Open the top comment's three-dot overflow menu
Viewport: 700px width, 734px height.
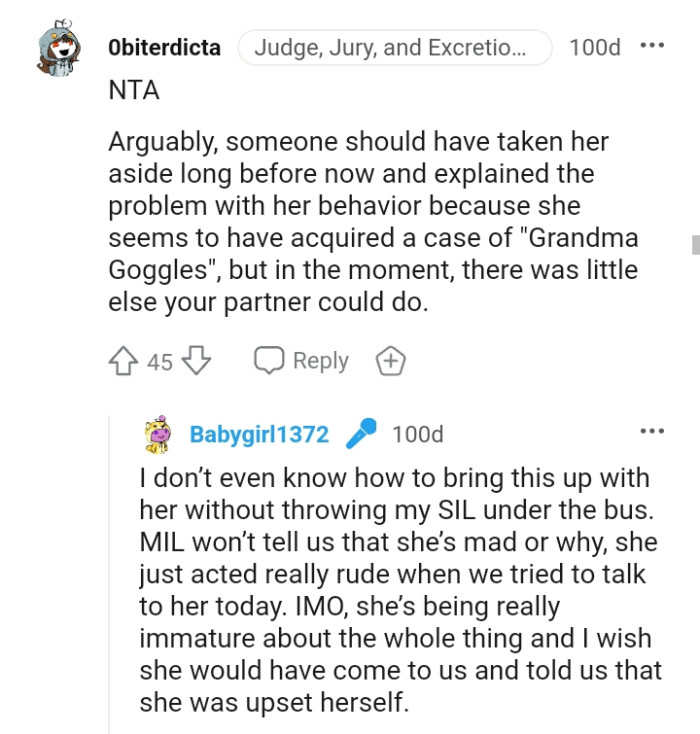point(651,47)
